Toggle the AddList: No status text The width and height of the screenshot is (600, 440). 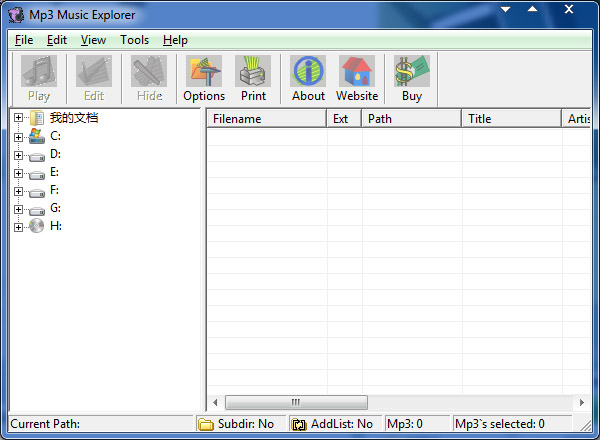pyautogui.click(x=342, y=424)
